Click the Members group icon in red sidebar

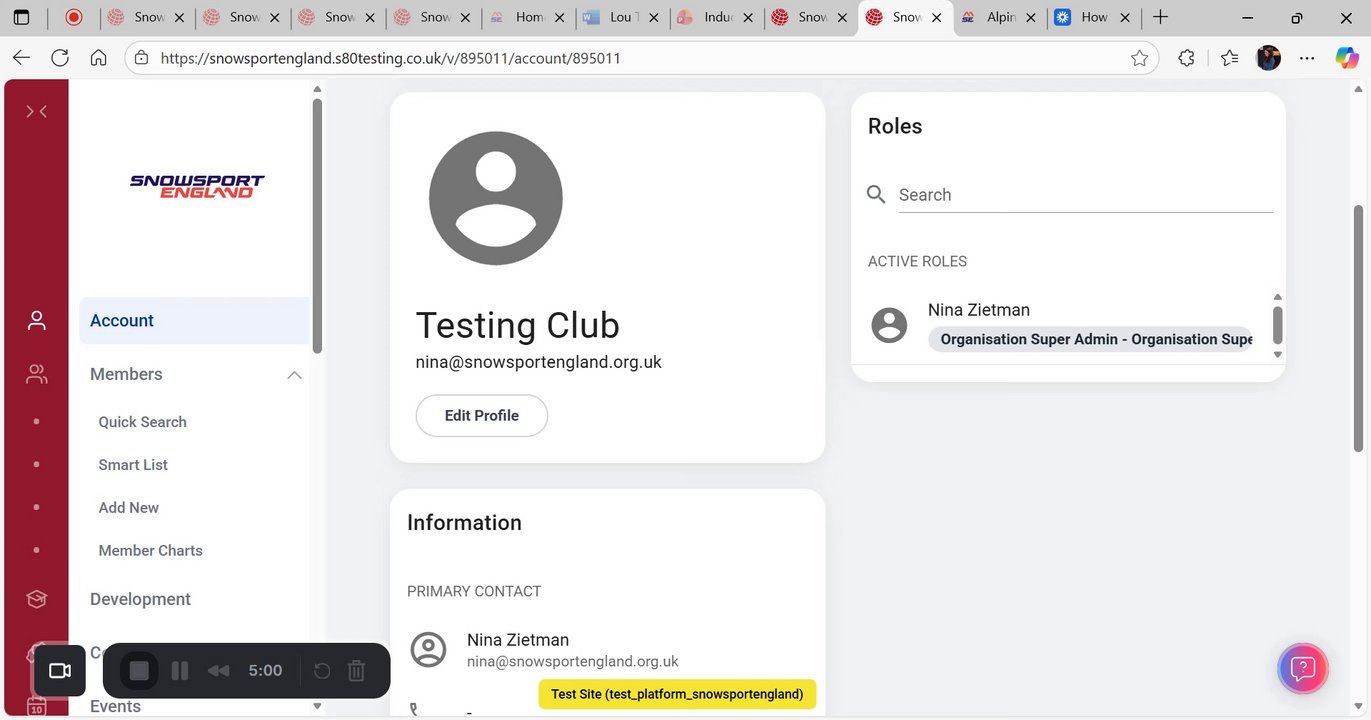(37, 374)
